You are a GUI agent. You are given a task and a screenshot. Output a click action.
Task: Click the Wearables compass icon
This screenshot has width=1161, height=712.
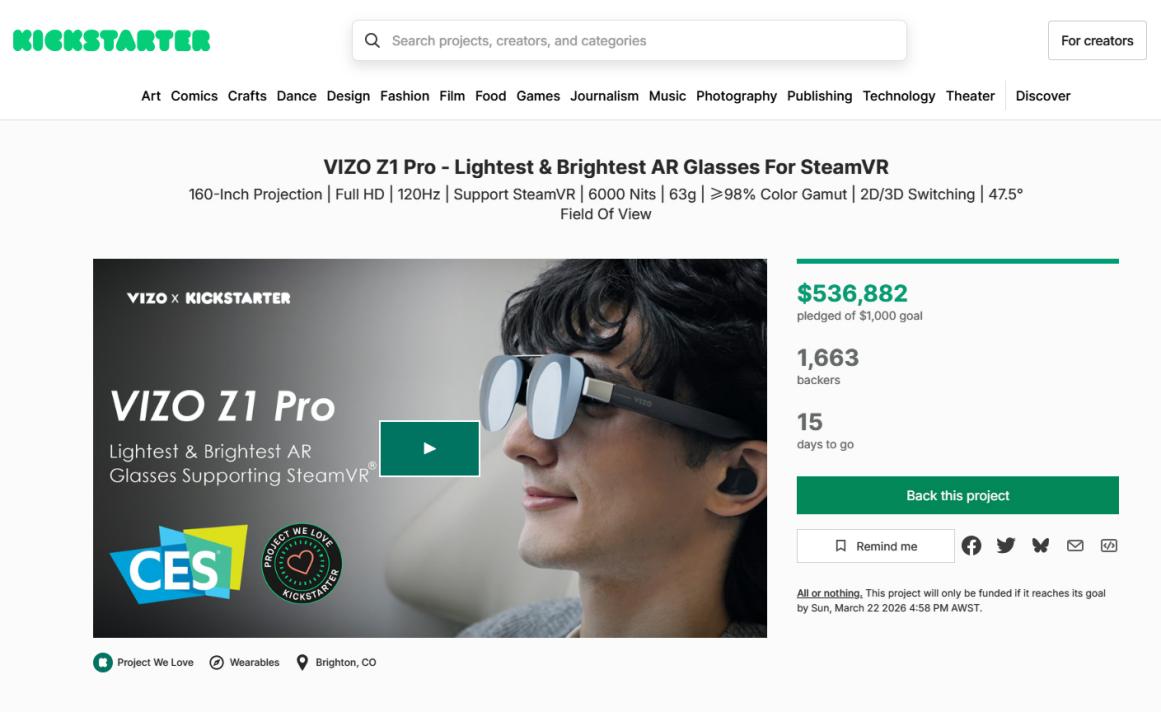[x=216, y=662]
